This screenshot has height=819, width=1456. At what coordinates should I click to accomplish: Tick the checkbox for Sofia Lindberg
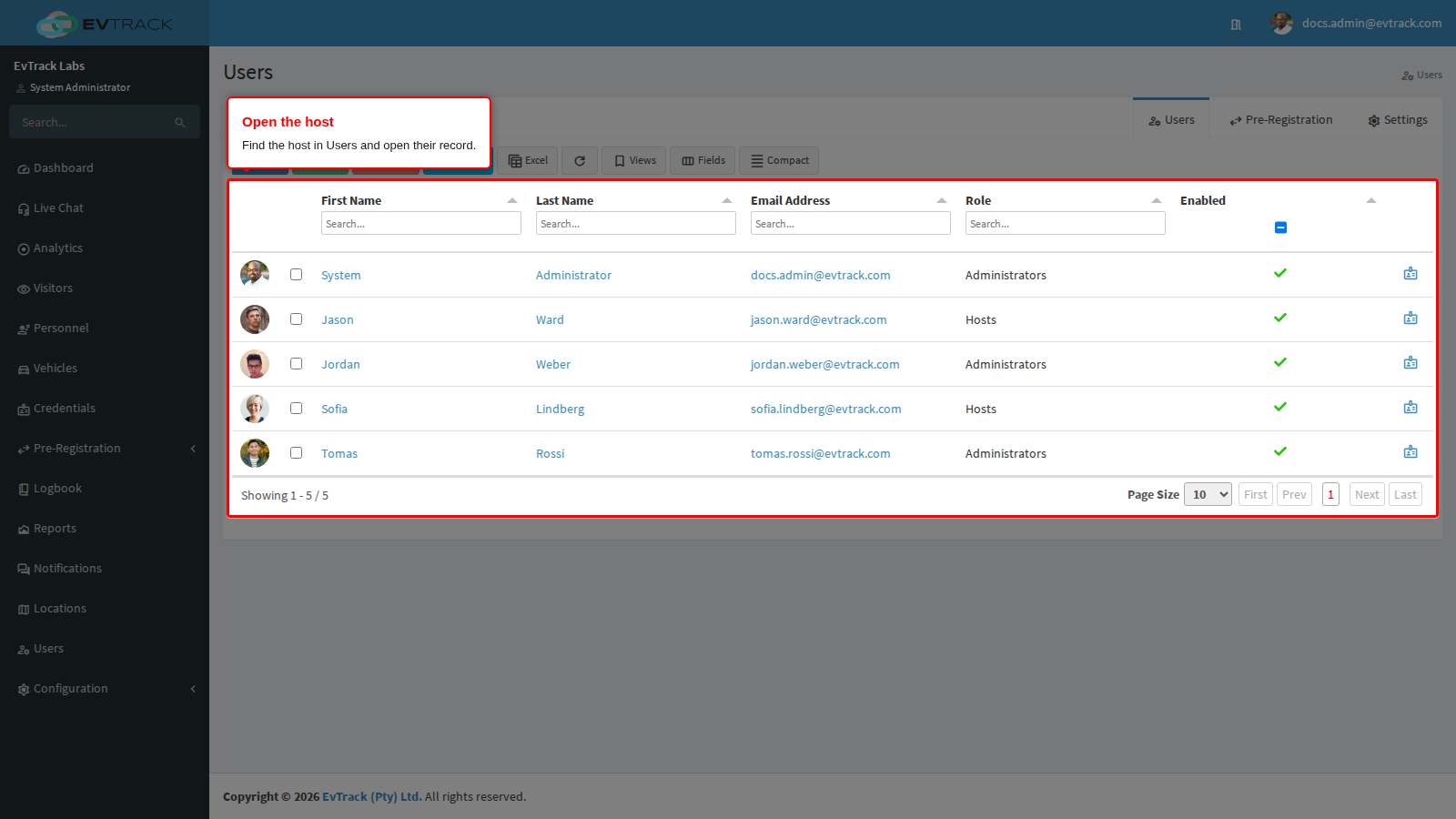(296, 408)
